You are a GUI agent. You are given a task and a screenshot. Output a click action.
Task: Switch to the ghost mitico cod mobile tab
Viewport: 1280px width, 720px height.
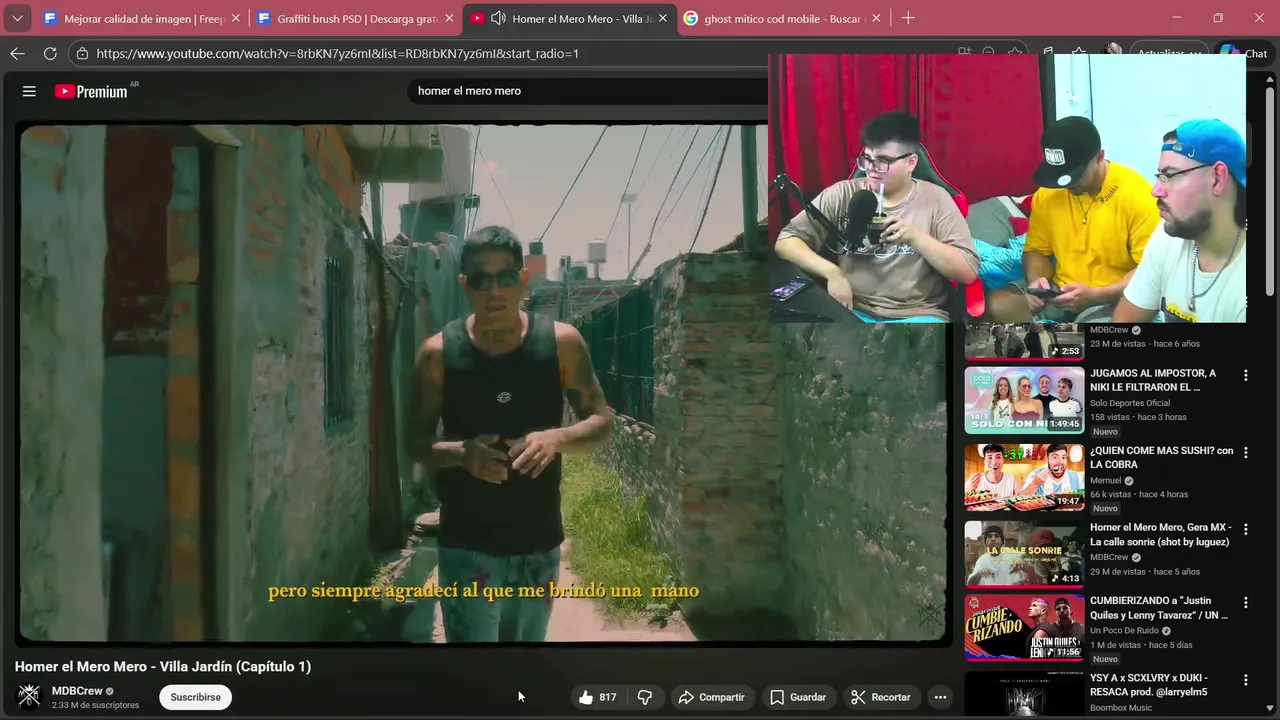point(781,18)
